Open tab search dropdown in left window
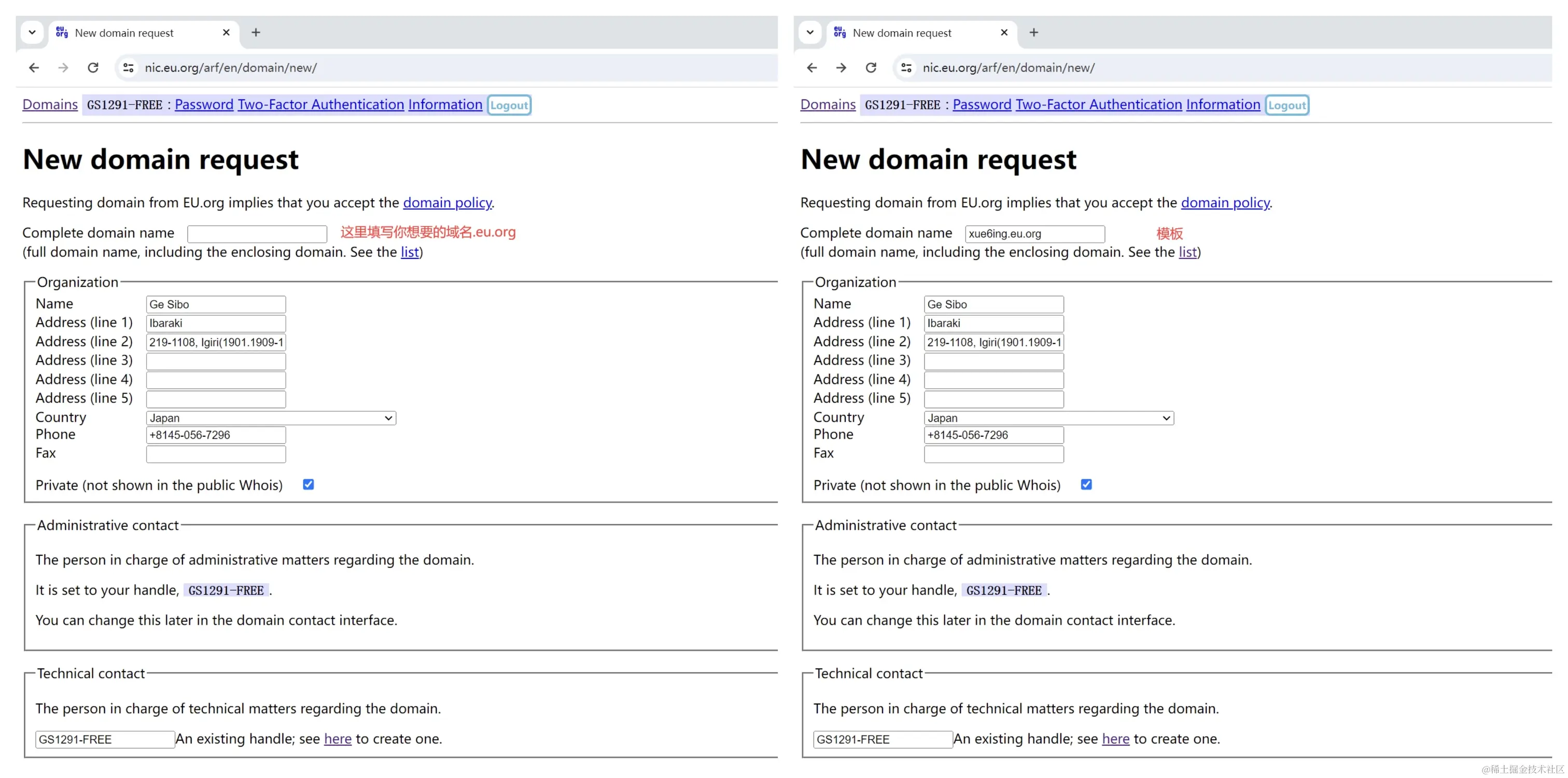This screenshot has width=1568, height=778. [x=32, y=32]
